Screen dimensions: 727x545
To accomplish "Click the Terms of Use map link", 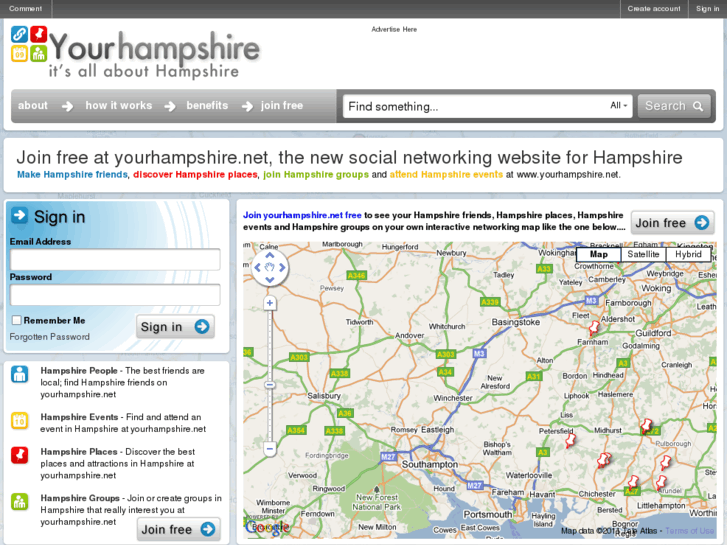I will [x=689, y=531].
